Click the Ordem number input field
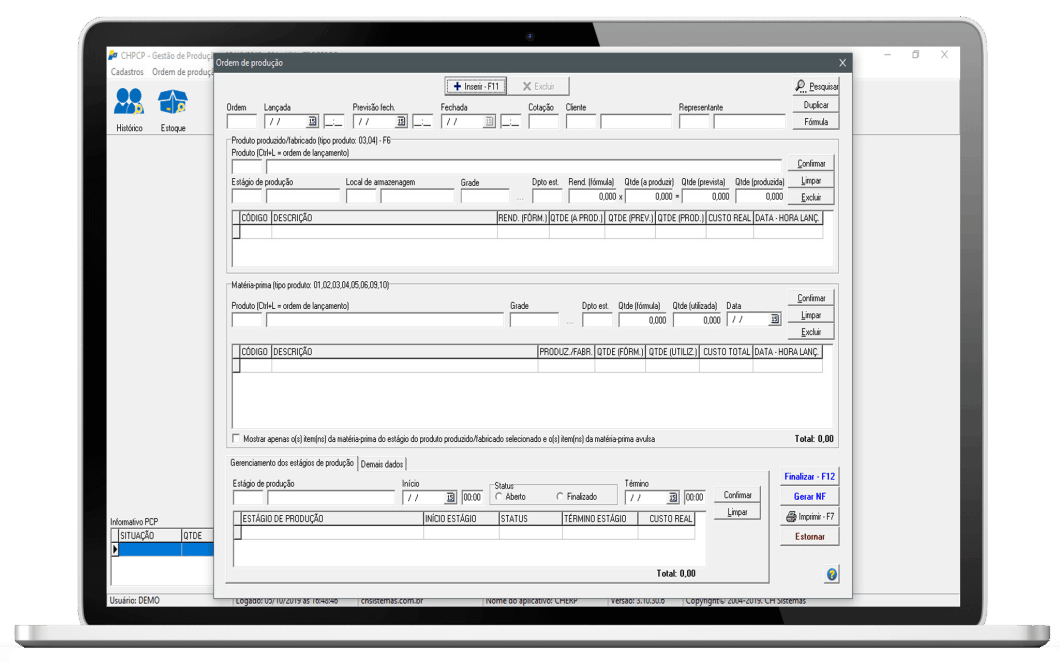1060x662 pixels. (242, 122)
